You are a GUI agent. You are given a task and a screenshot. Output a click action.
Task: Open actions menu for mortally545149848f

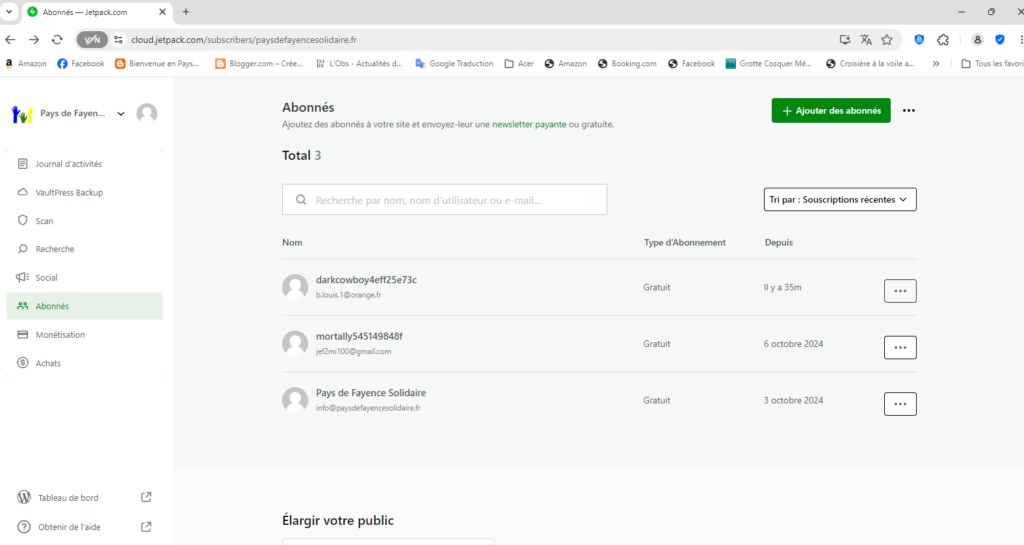click(899, 347)
